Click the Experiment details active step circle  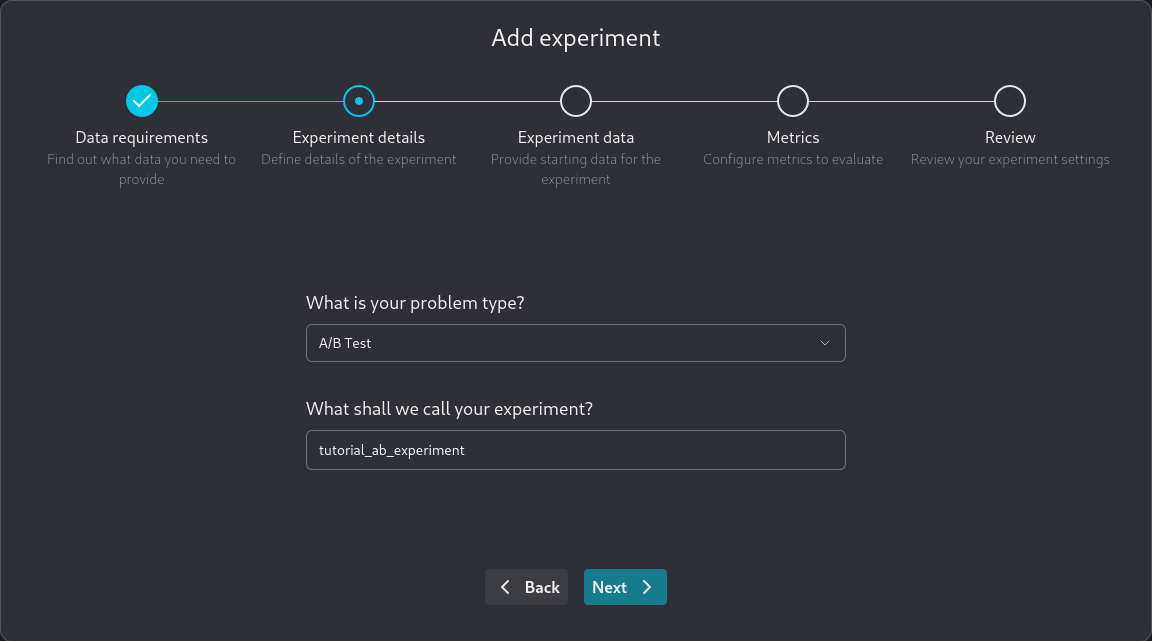click(359, 101)
